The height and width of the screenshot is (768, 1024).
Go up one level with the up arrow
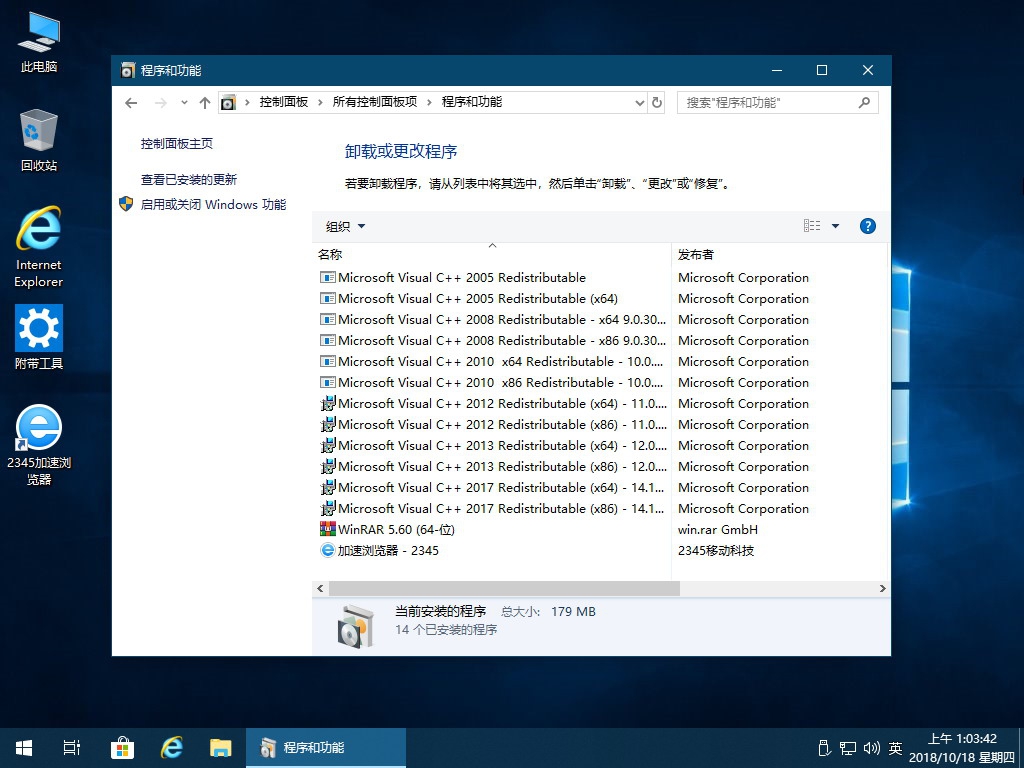[x=205, y=103]
